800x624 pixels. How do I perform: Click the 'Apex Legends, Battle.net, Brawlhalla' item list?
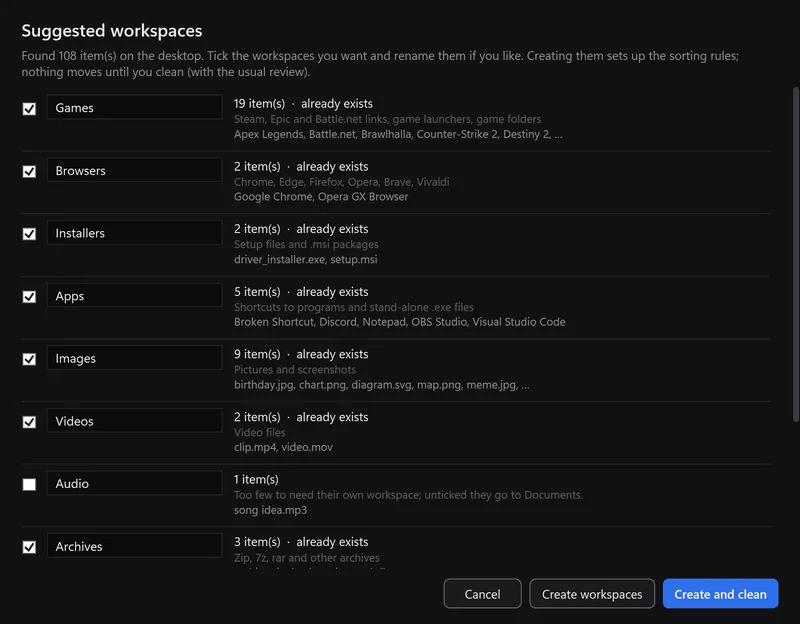pyautogui.click(x=398, y=134)
